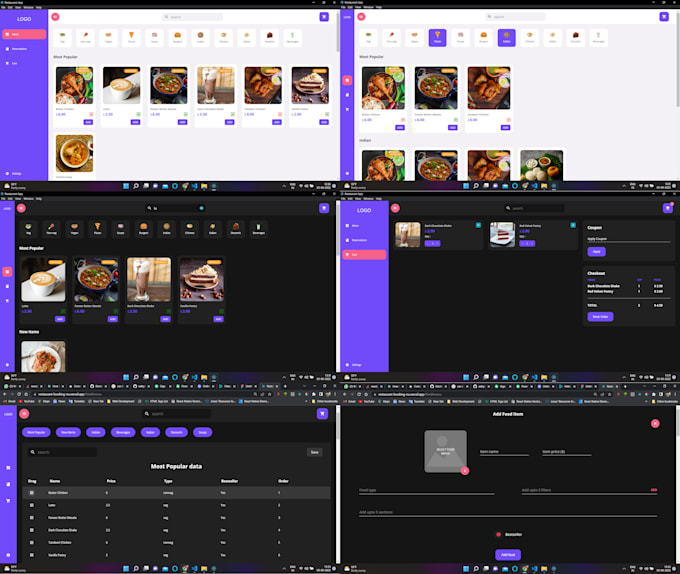Open Reservations in the light window's expanded sidebar

(x=17, y=49)
